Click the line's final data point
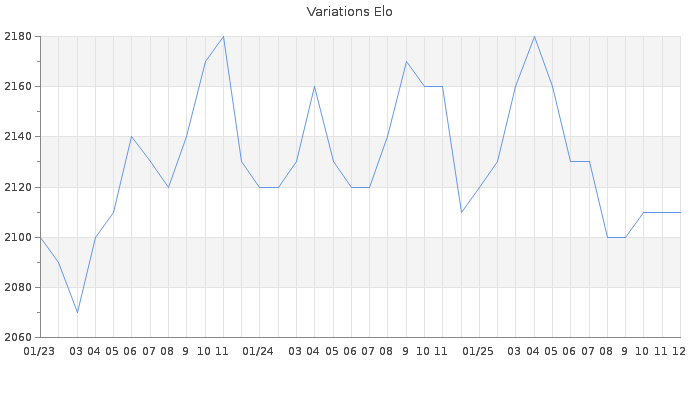The image size is (700, 400). (x=680, y=212)
